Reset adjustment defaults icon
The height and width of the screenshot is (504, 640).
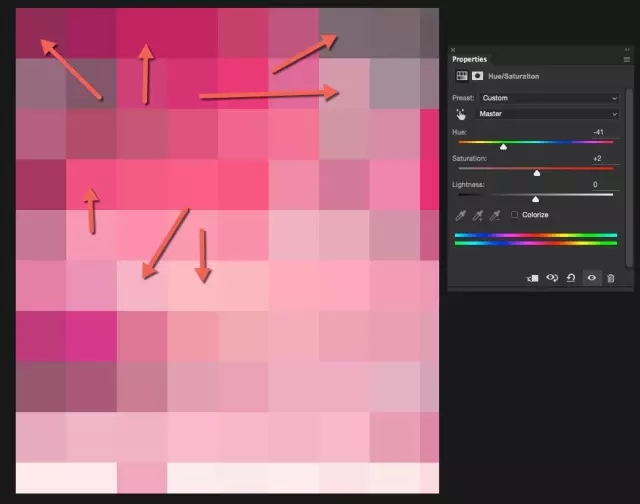pyautogui.click(x=571, y=278)
